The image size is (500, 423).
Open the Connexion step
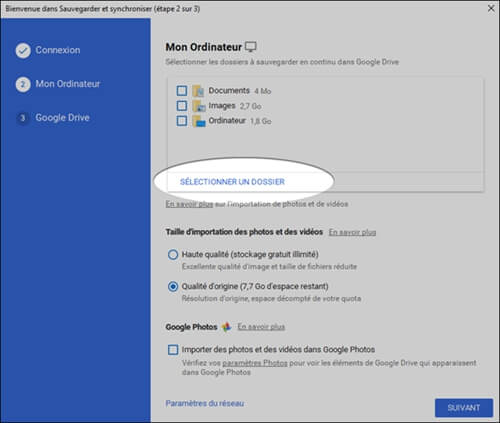[58, 50]
